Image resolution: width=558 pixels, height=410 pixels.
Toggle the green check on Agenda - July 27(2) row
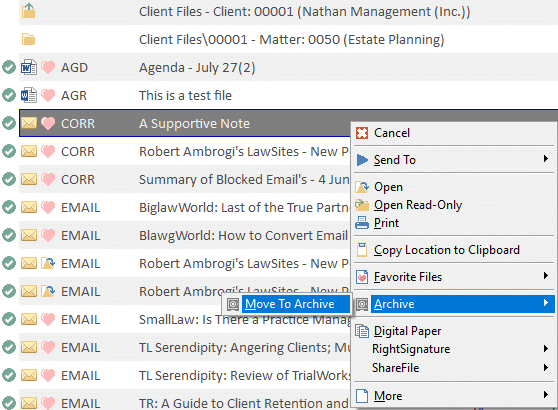coord(9,67)
